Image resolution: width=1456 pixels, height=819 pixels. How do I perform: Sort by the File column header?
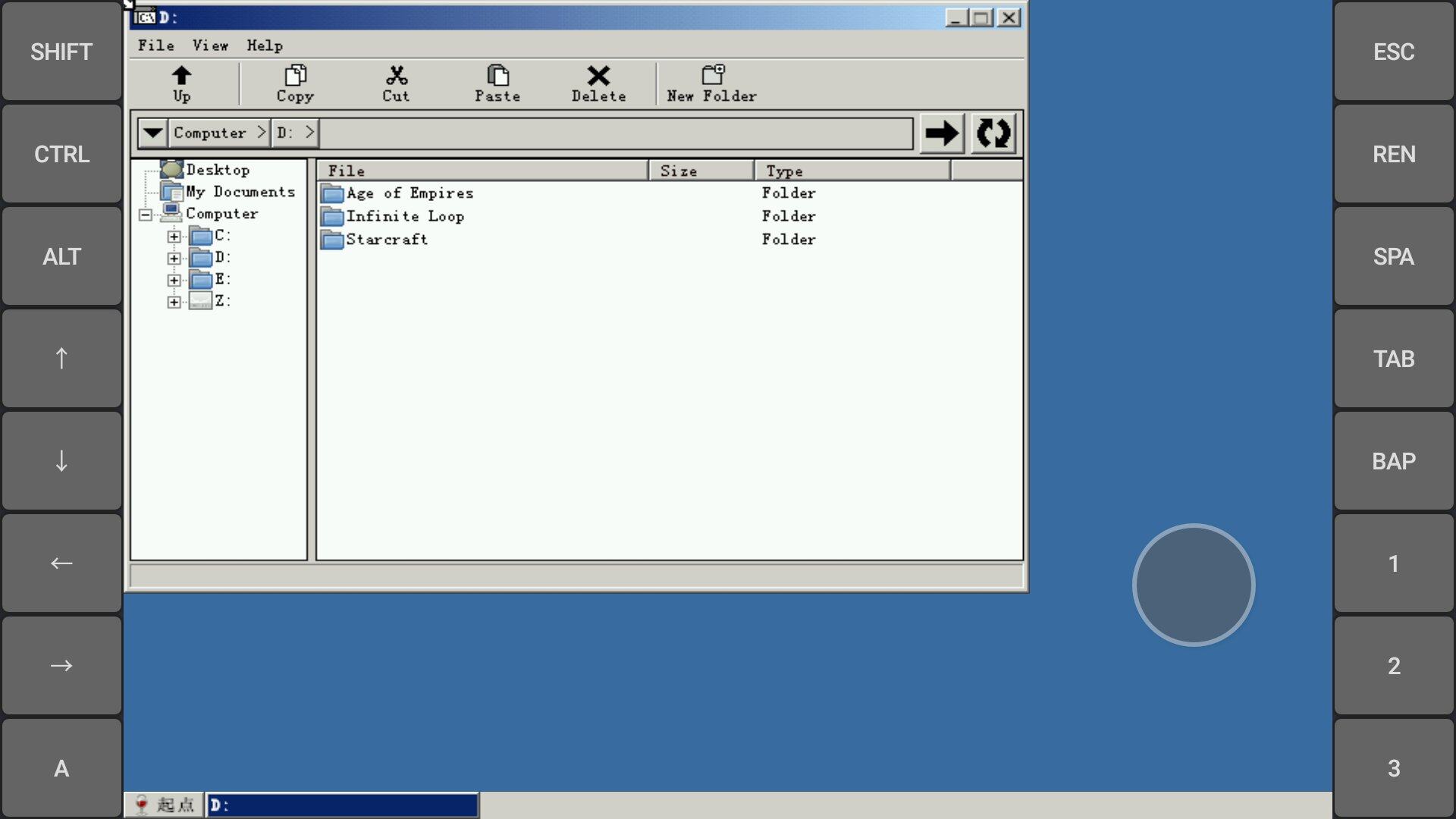click(x=482, y=171)
